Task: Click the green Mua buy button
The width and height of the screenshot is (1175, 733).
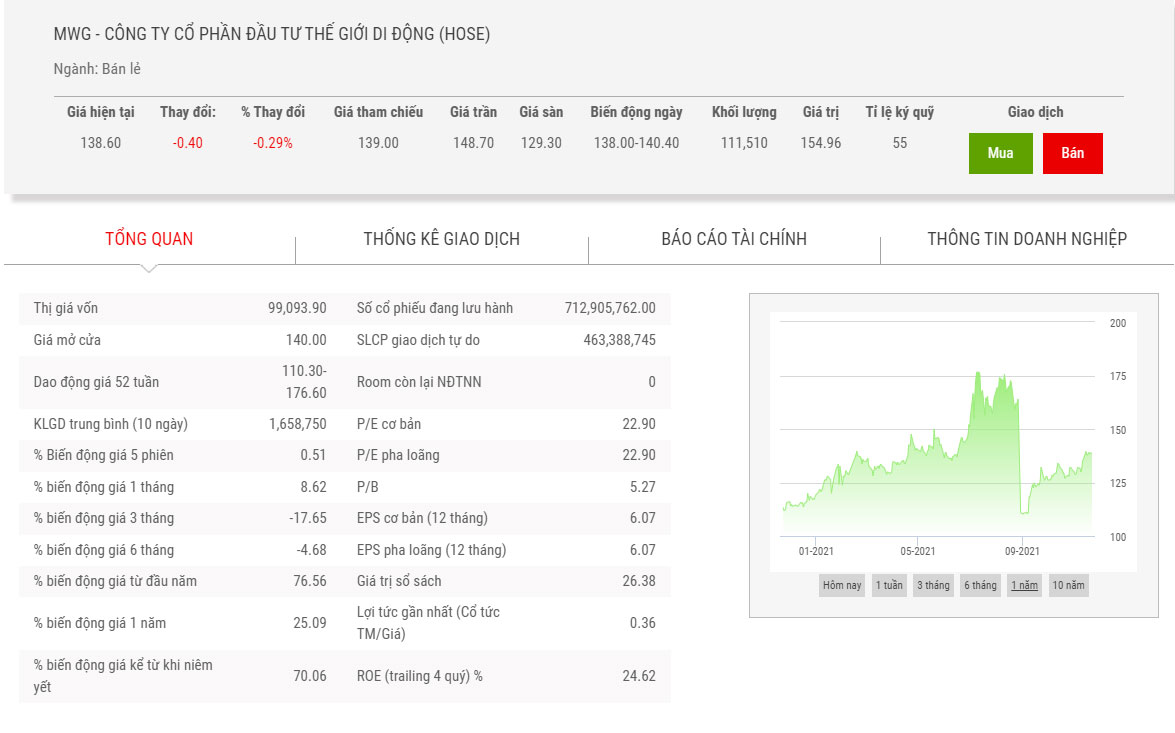Action: click(x=1000, y=153)
